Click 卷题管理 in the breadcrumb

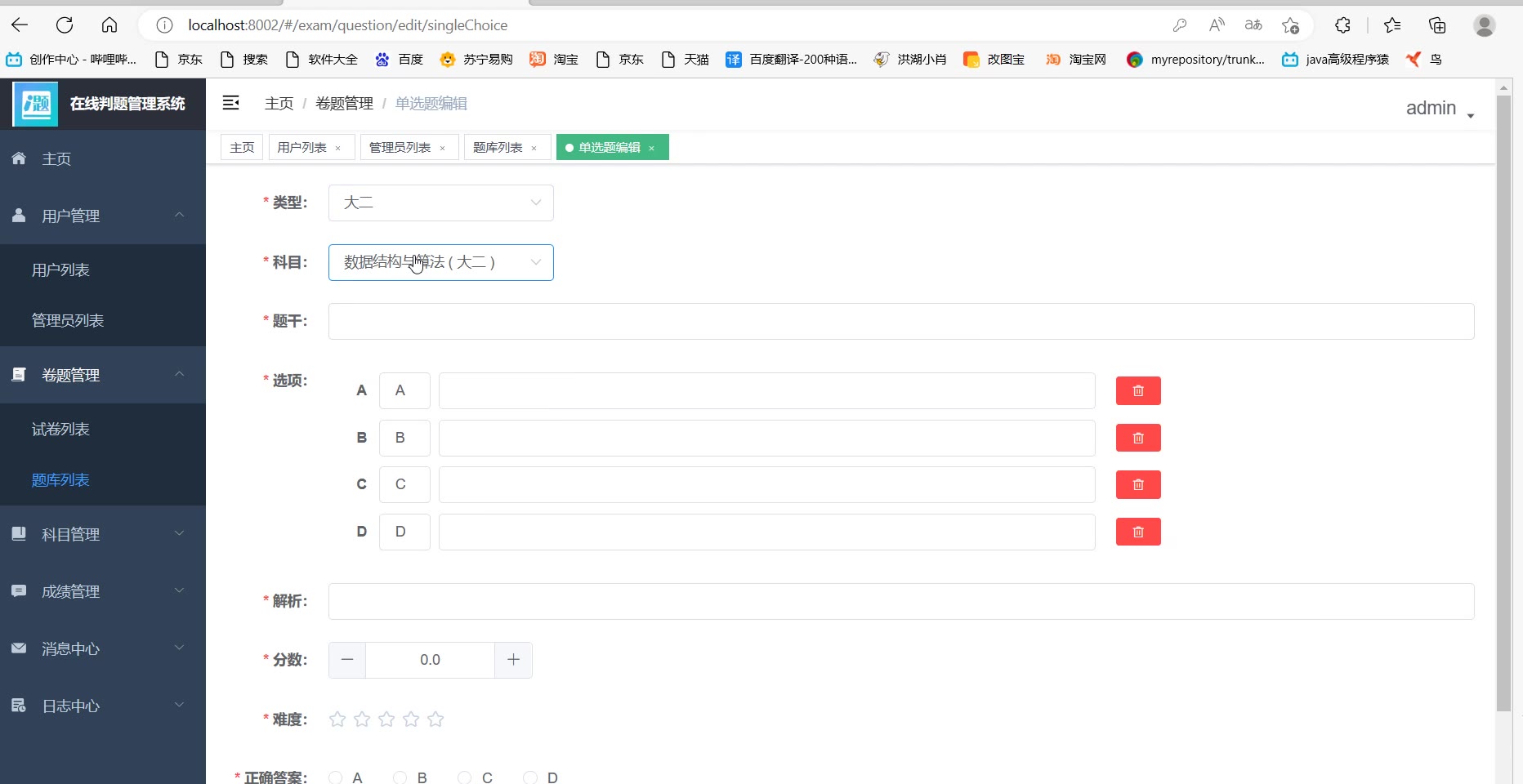(344, 104)
